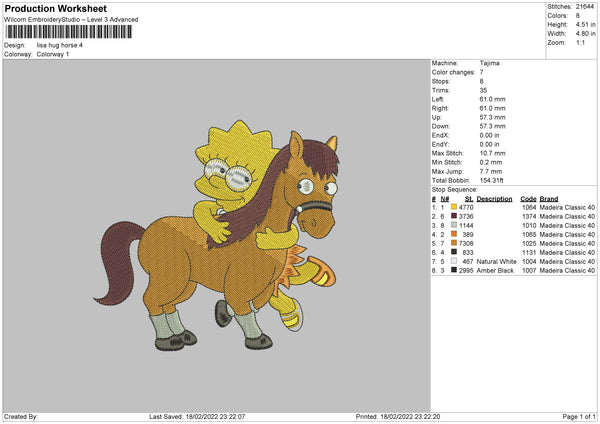This screenshot has height=424, width=600.
Task: Click thread code '1065'
Action: tap(529, 235)
